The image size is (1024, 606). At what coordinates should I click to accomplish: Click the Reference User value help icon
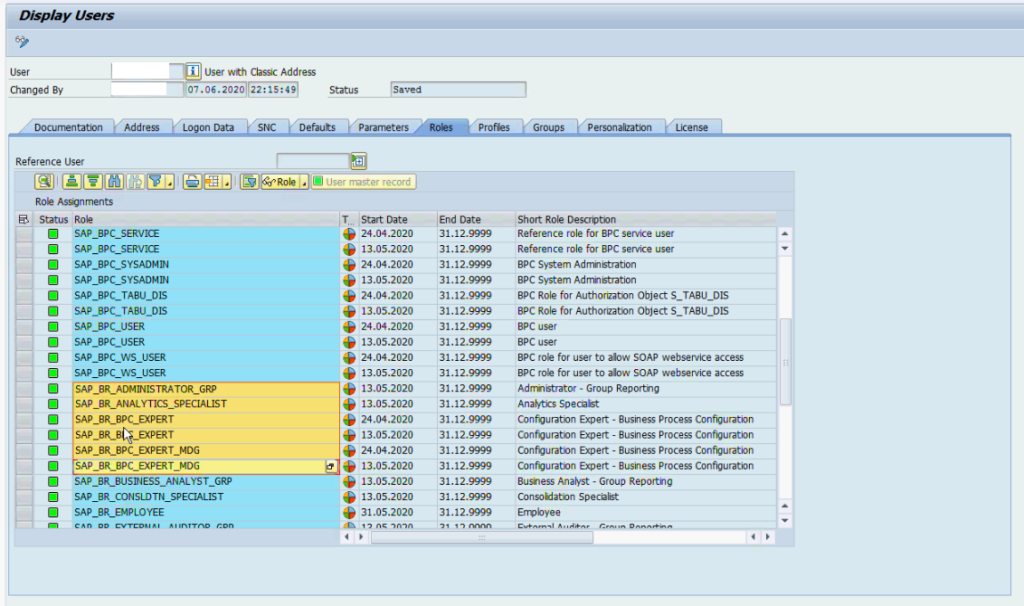click(359, 161)
